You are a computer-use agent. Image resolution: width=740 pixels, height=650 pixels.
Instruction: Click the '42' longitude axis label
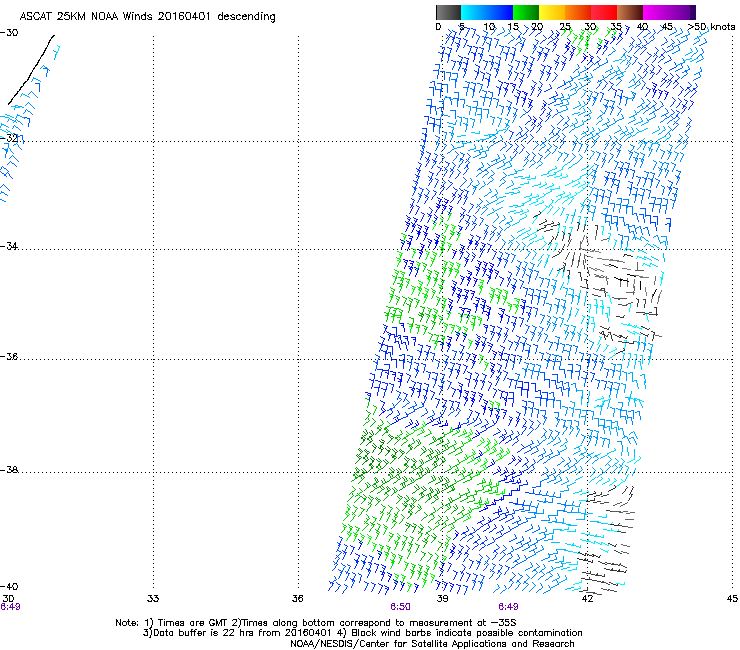(x=587, y=599)
